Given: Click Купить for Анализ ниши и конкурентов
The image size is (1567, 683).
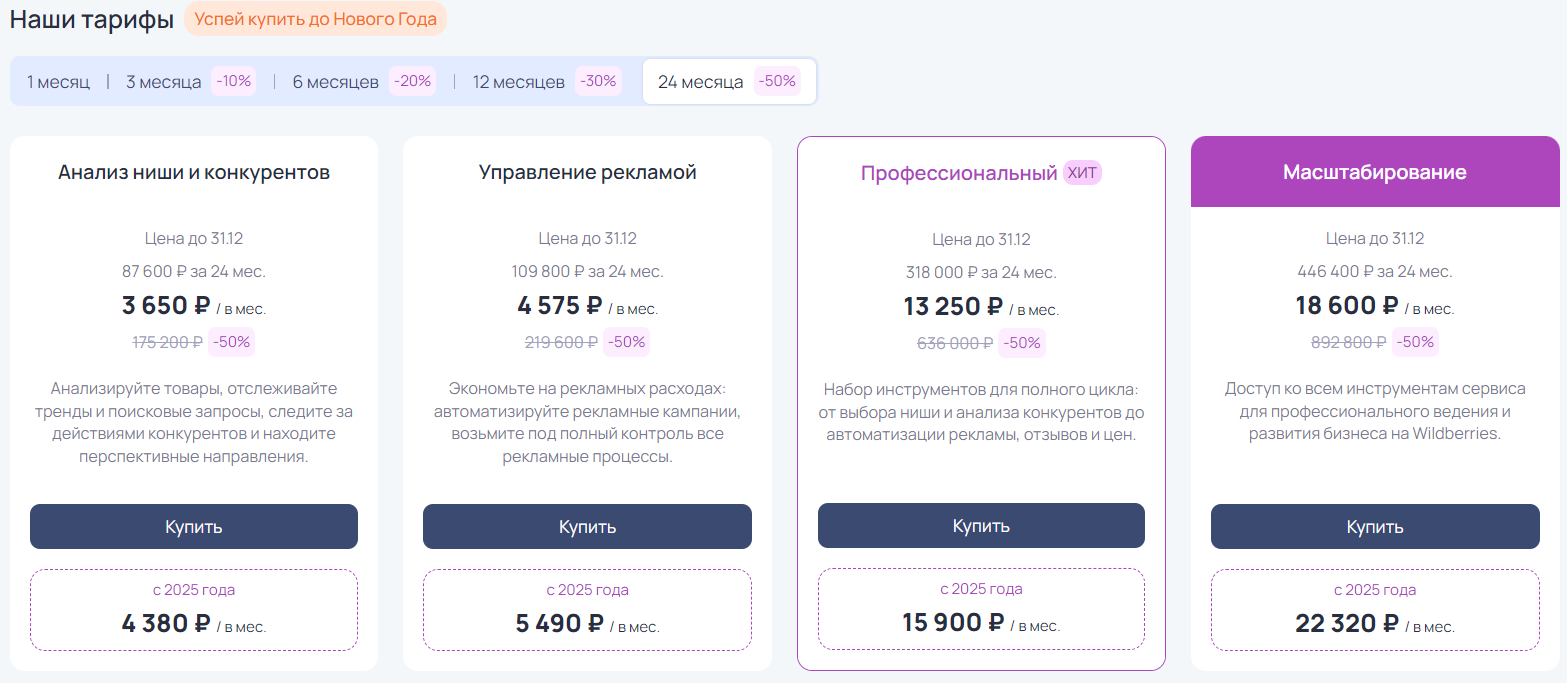Looking at the screenshot, I should click(x=193, y=525).
